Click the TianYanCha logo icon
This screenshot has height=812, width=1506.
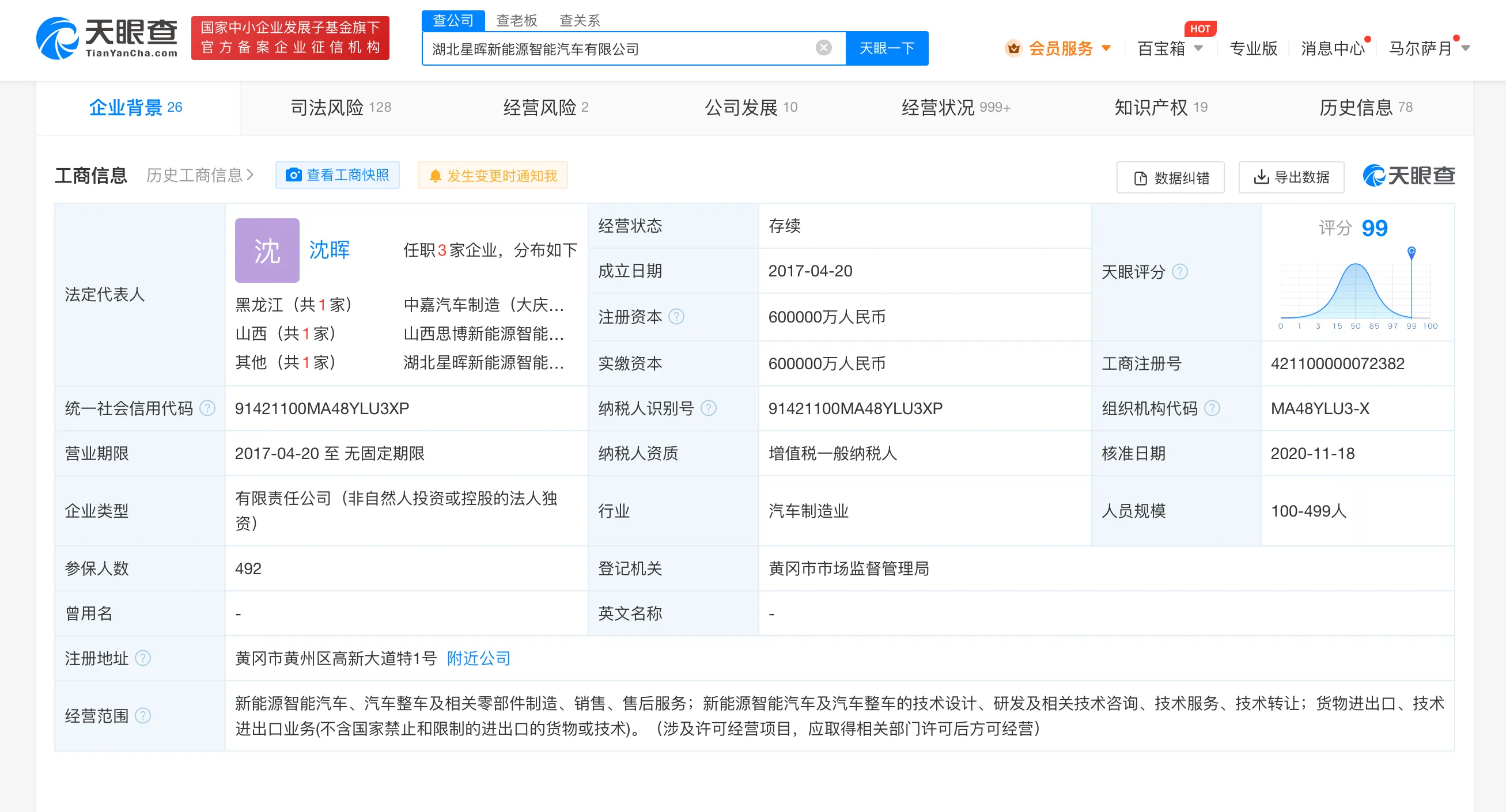click(x=57, y=38)
